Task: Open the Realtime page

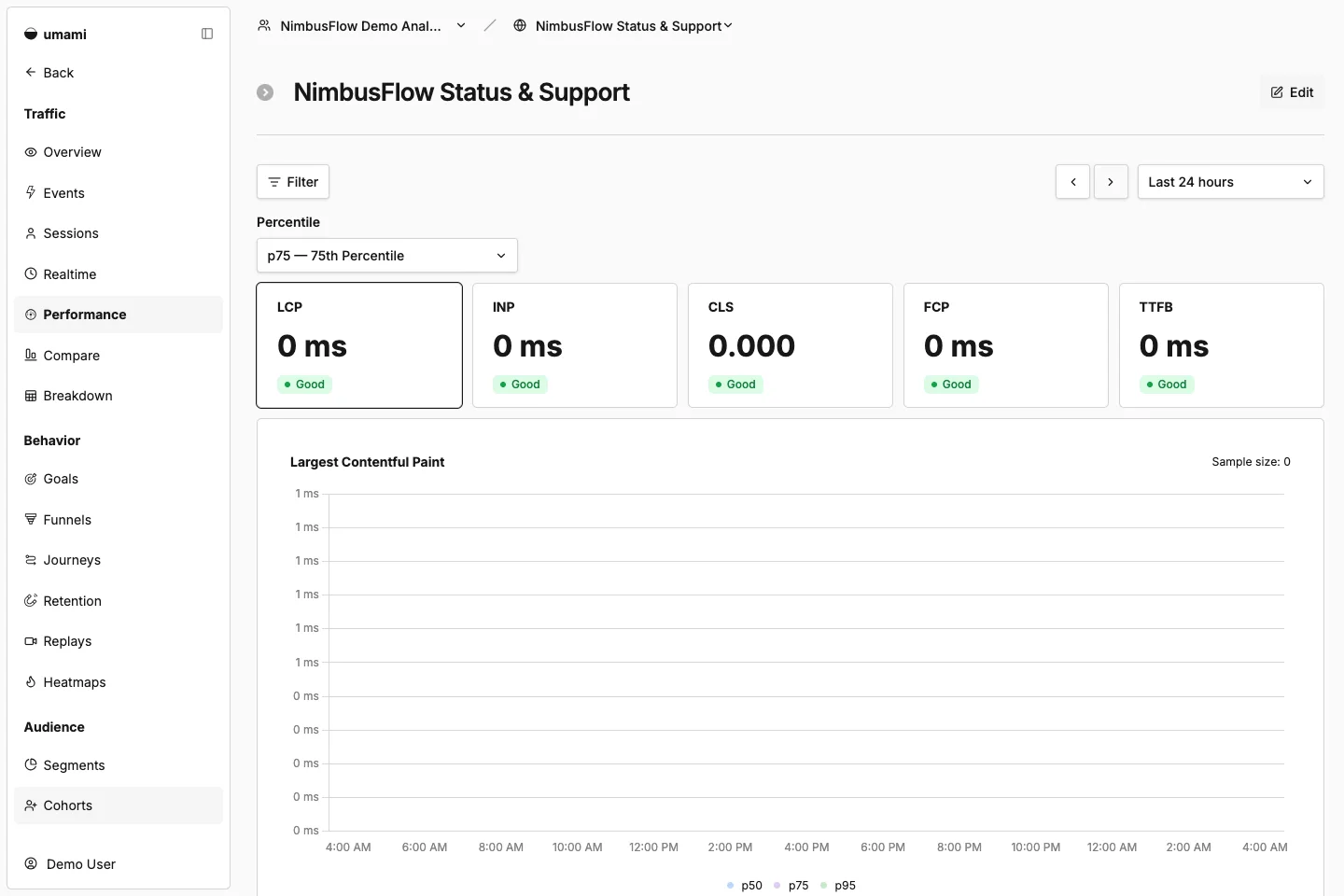Action: pos(119,273)
